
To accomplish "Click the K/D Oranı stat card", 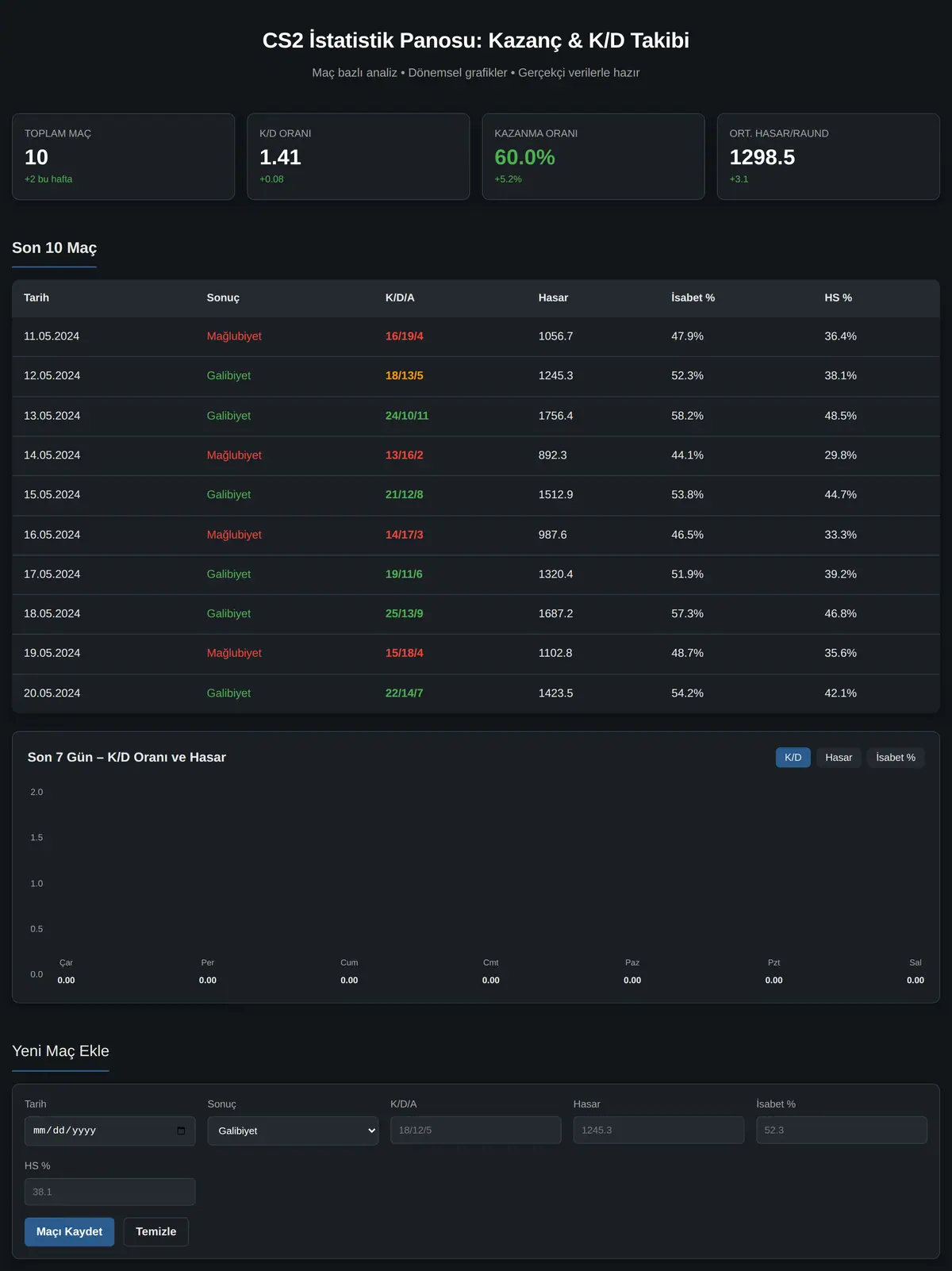I will 359,156.
